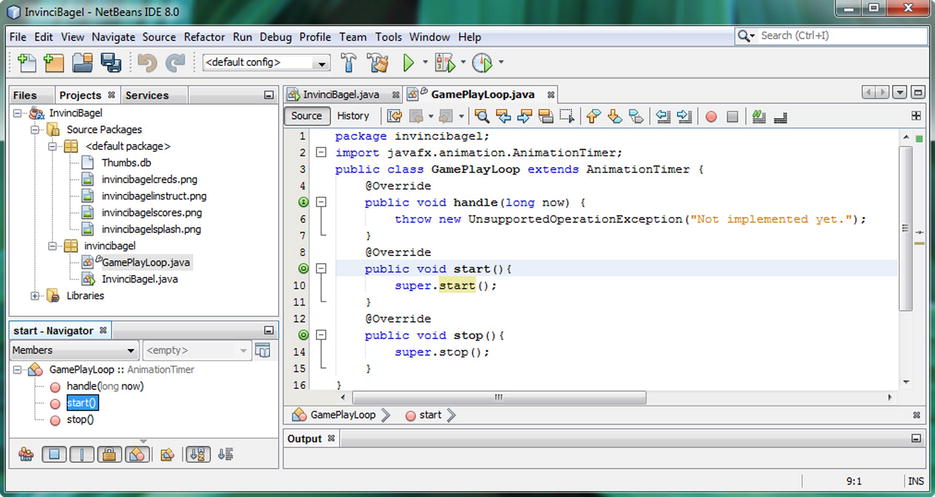Toggle Show Inner Classes filter in Navigator
The height and width of the screenshot is (497, 935).
point(137,455)
